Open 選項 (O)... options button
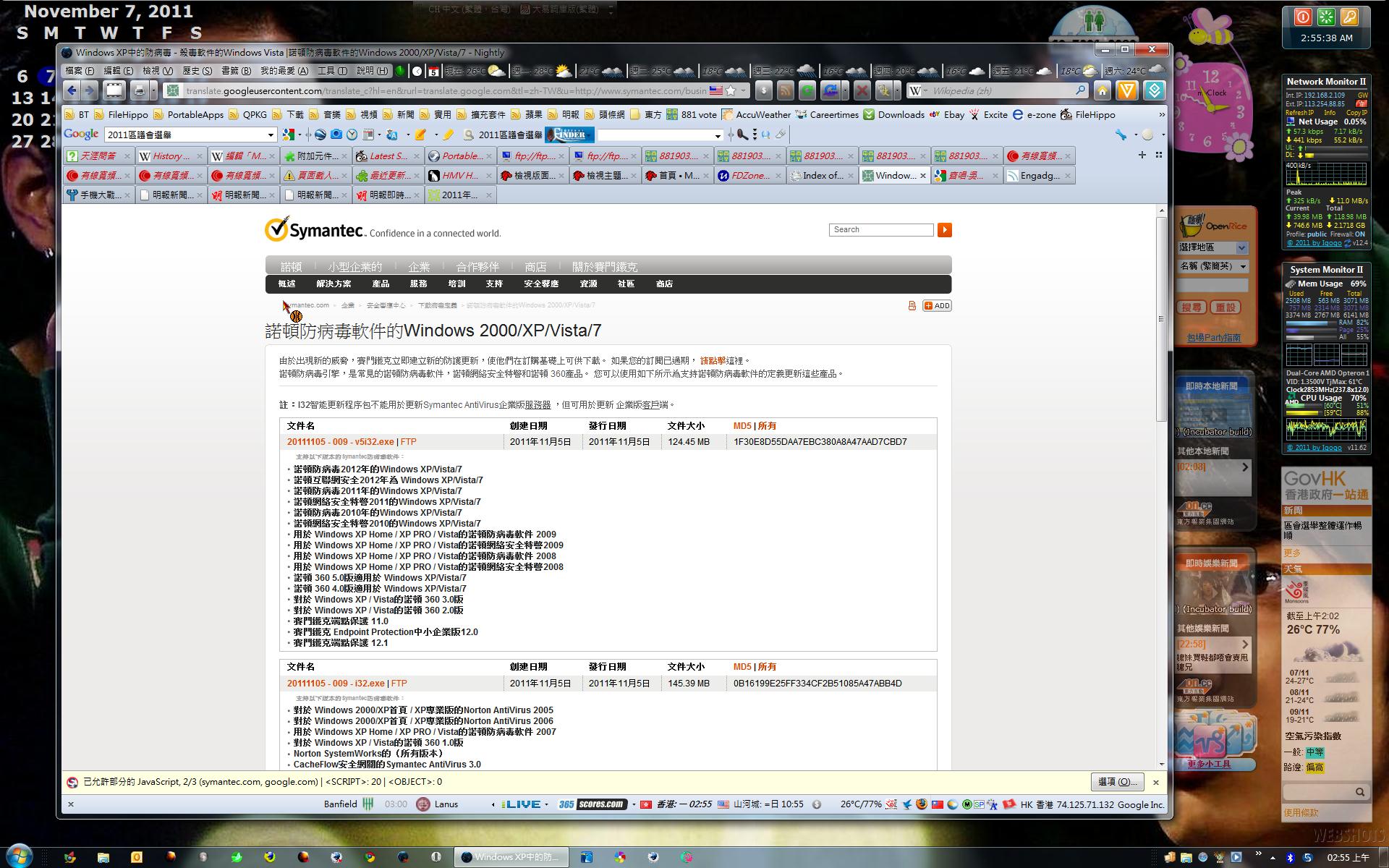 (x=1118, y=782)
